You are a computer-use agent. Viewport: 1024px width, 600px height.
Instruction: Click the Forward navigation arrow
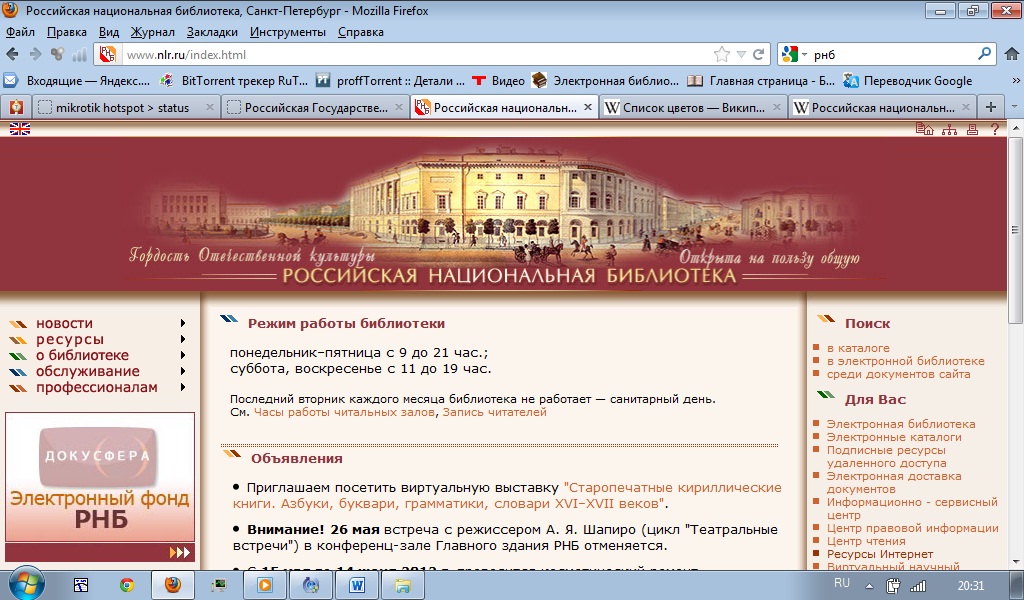pyautogui.click(x=35, y=55)
